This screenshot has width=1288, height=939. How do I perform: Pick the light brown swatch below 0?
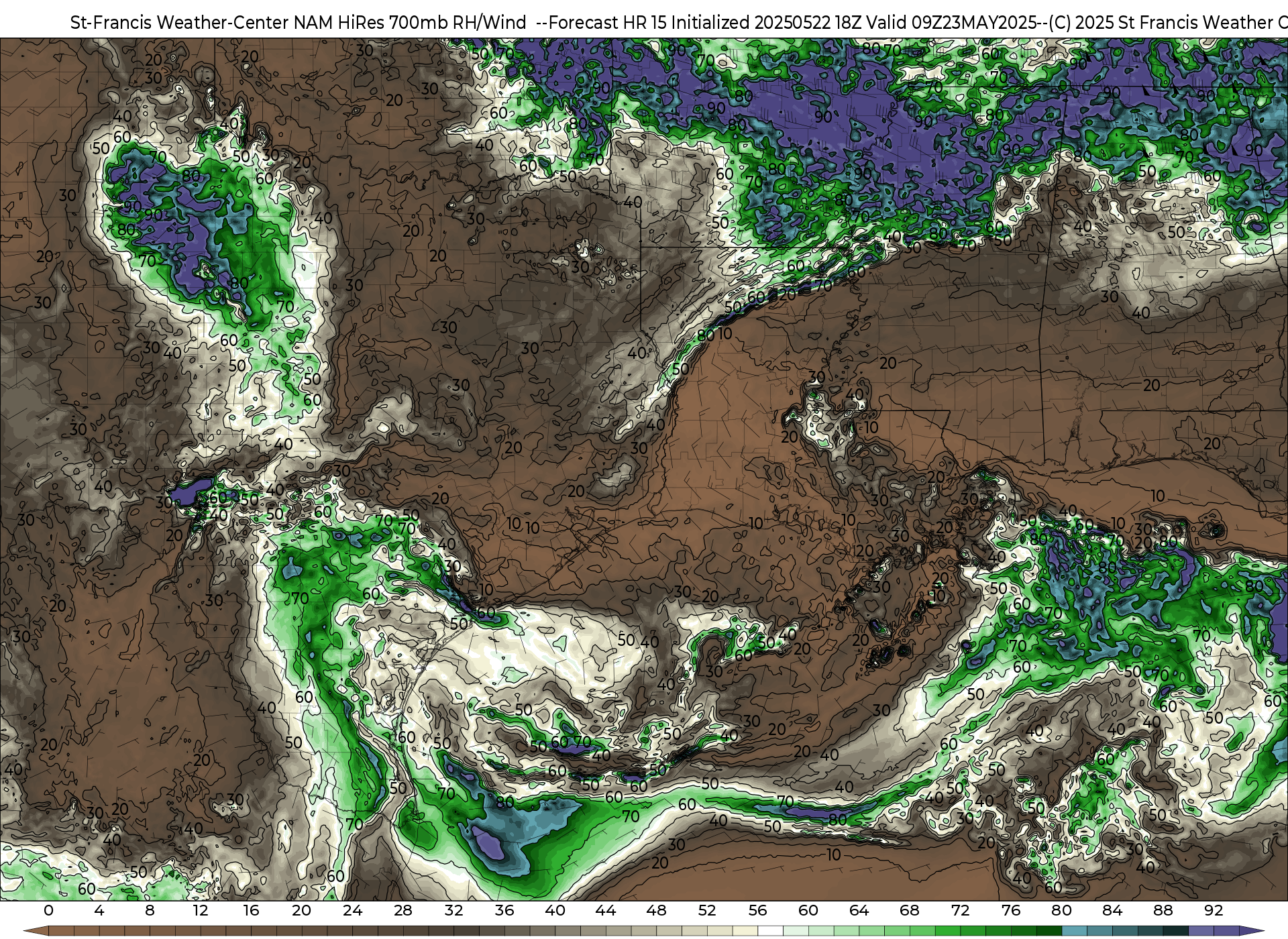click(62, 931)
